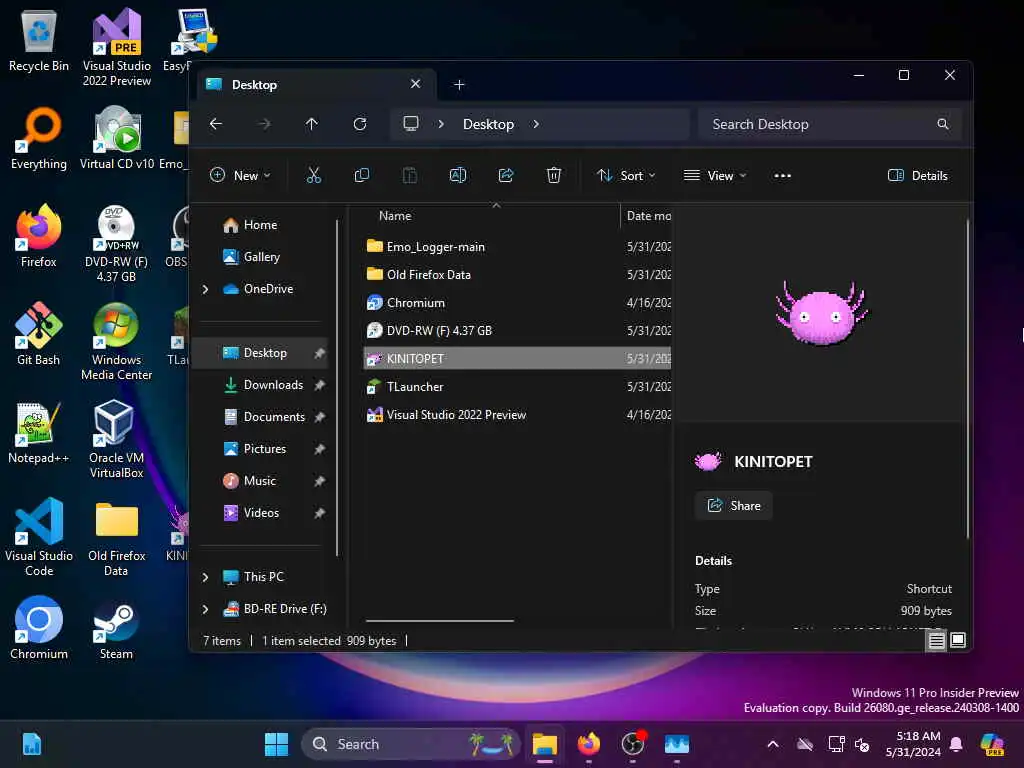Select Steam desktop icon
Viewport: 1024px width, 768px height.
116,628
